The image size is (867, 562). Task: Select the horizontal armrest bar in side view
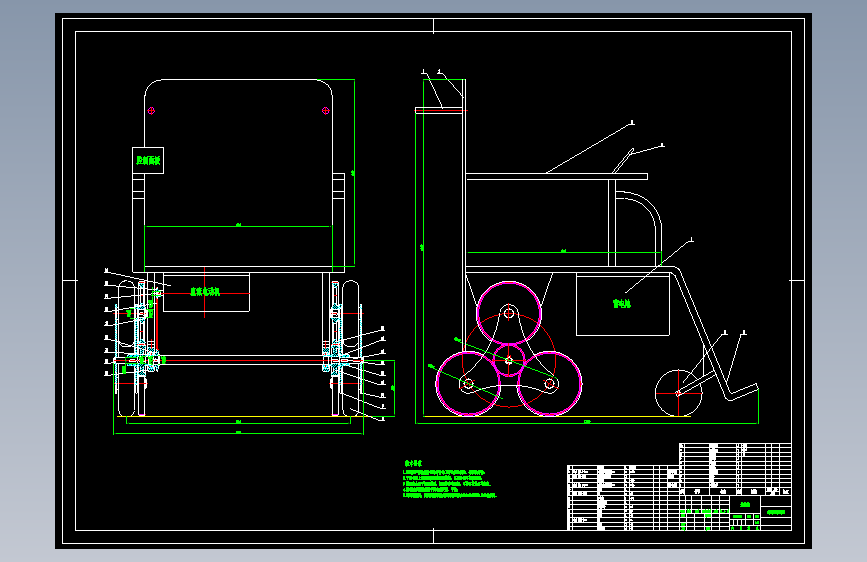(x=557, y=176)
